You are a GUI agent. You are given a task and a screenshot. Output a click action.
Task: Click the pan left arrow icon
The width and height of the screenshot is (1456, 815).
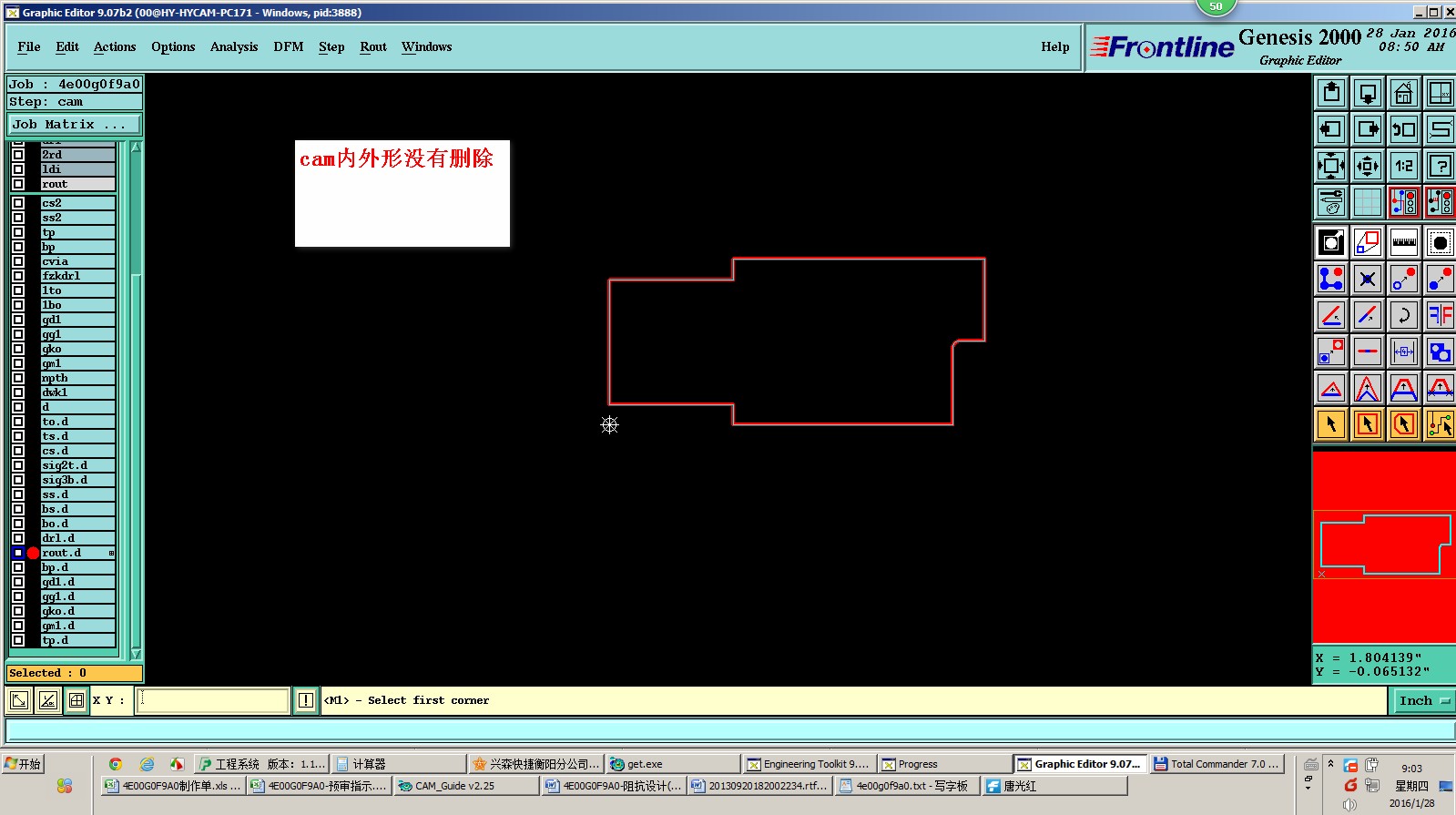coord(1331,129)
